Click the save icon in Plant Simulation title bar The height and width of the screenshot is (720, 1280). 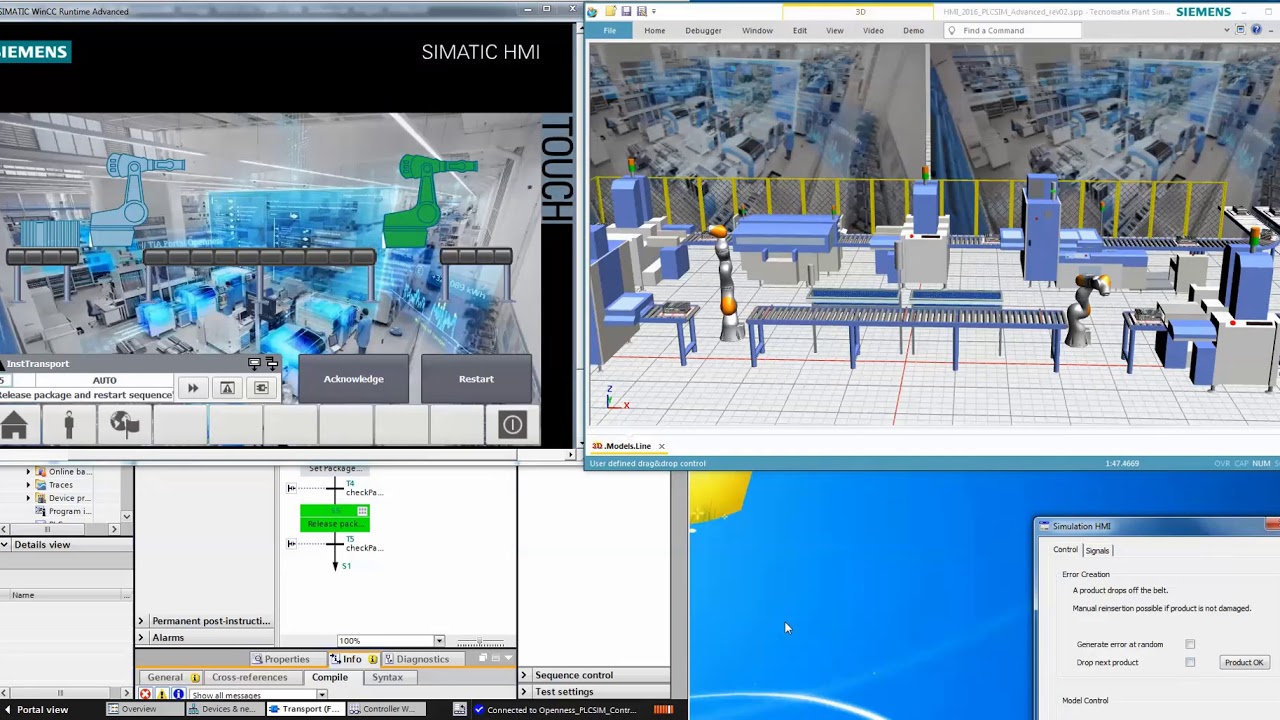[x=626, y=11]
